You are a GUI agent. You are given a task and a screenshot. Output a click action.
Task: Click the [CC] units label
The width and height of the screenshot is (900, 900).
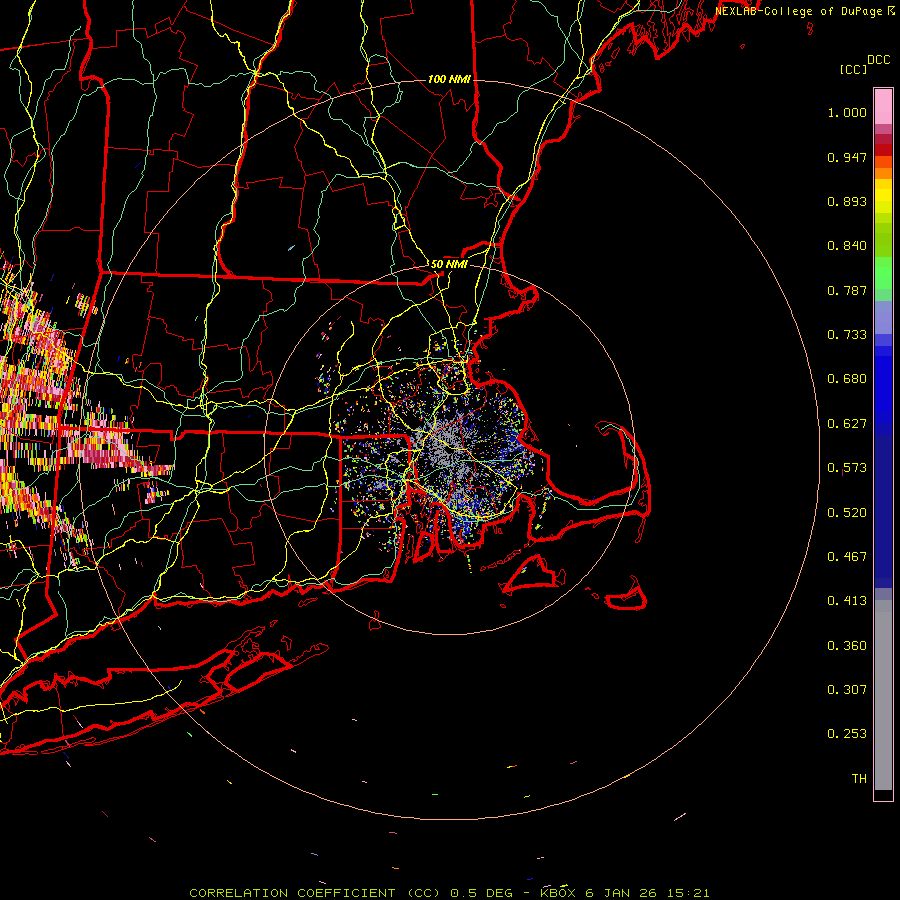[x=853, y=69]
